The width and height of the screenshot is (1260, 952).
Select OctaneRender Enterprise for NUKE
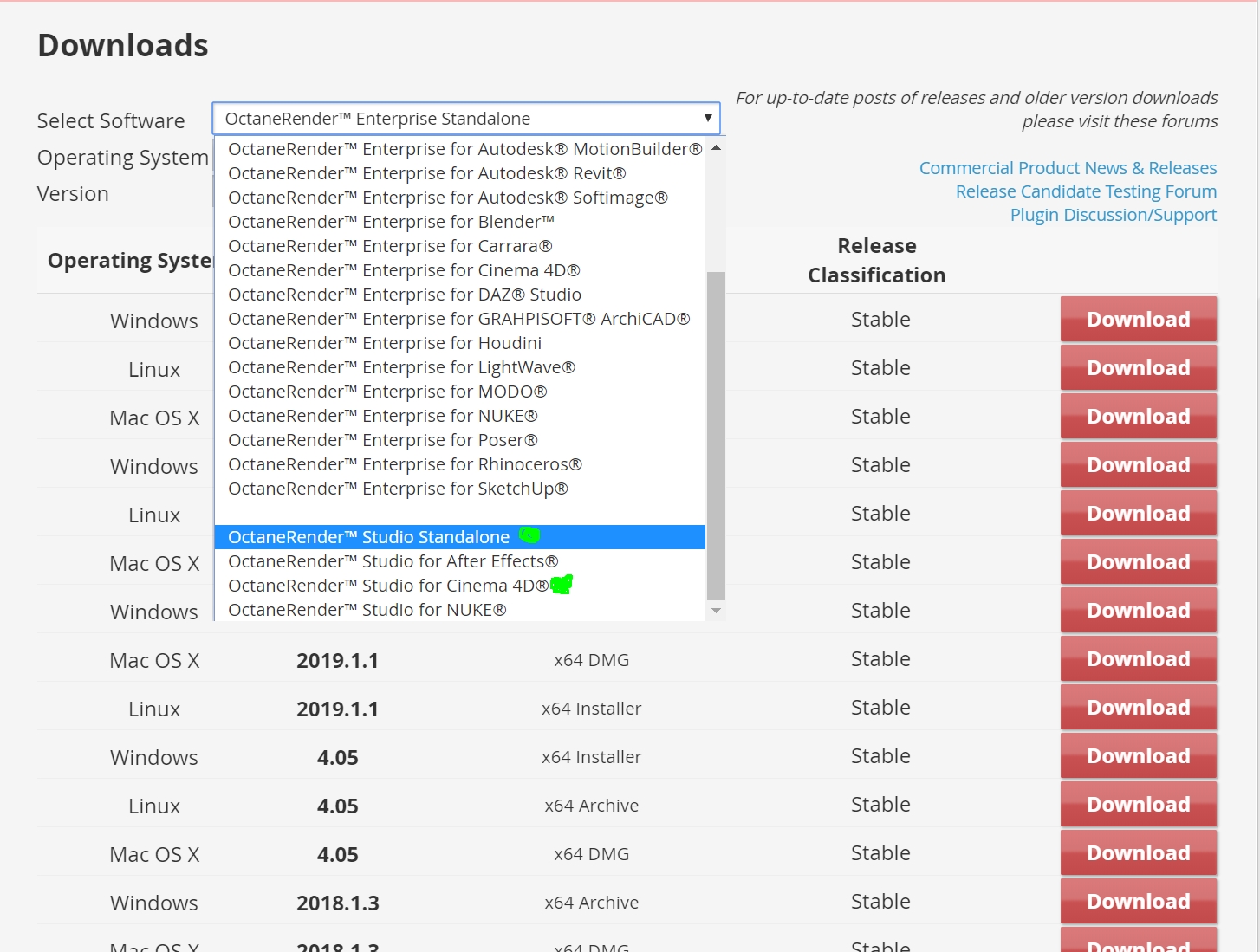460,416
